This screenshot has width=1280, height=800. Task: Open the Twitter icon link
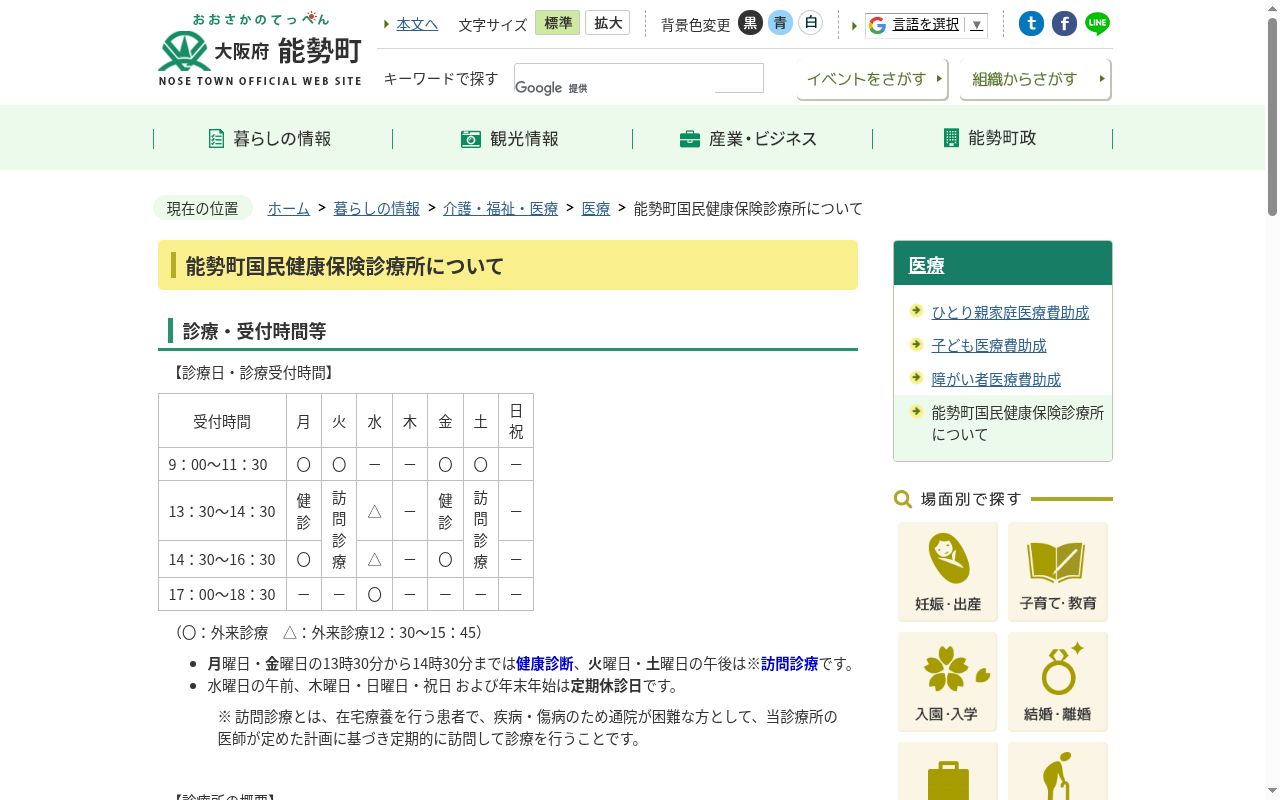(x=1031, y=24)
